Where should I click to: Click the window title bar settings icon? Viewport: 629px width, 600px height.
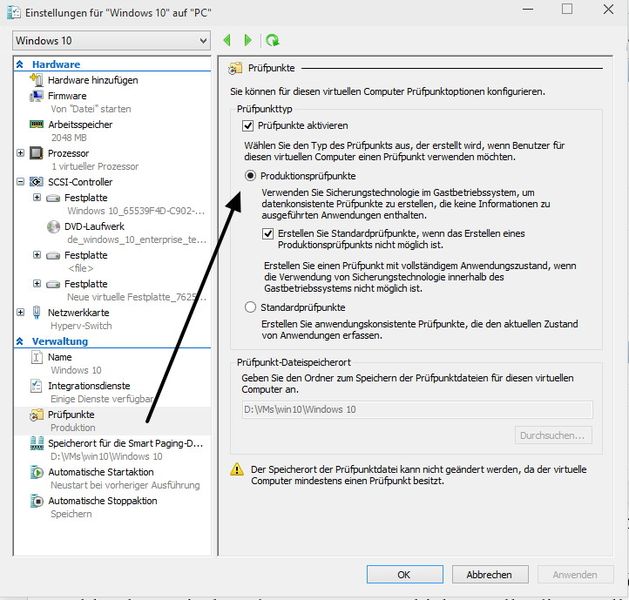tap(14, 12)
